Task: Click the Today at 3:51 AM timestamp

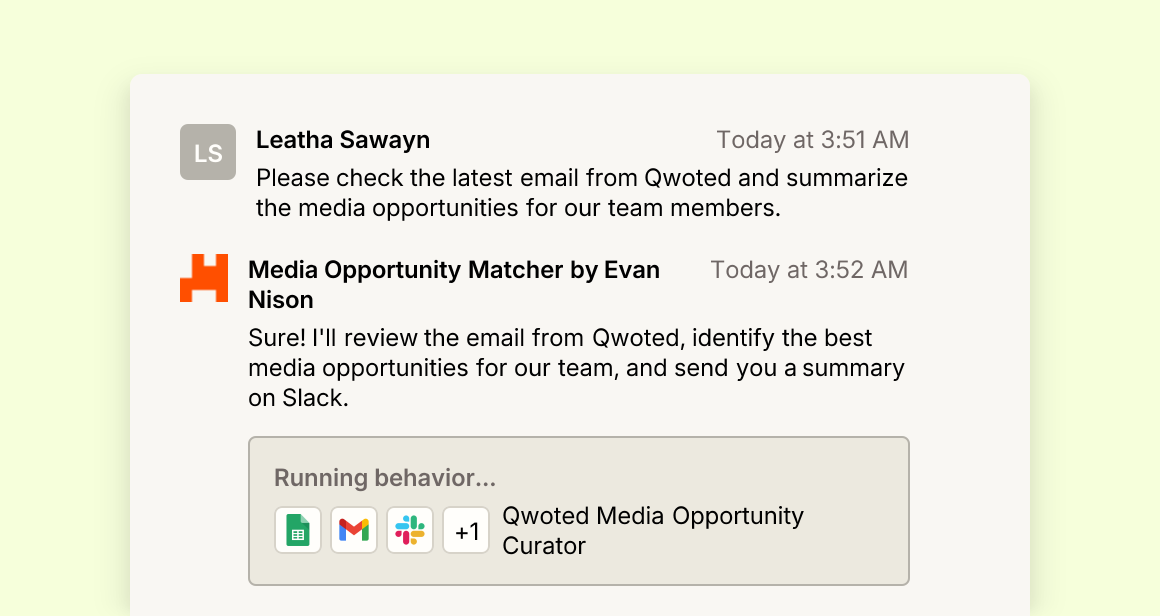Action: 812,140
